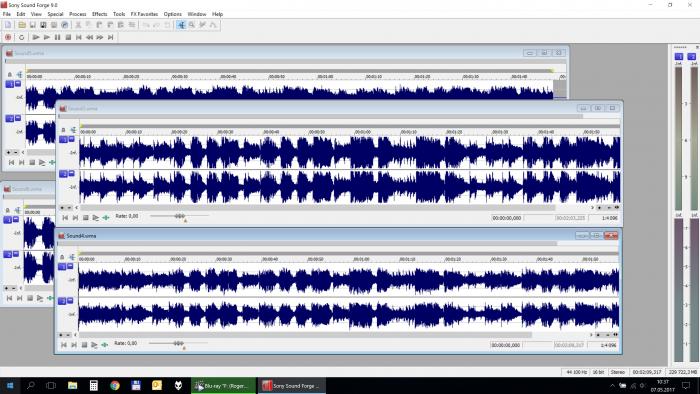Click Pause in the main transport toolbar
This screenshot has height=394, width=700.
click(58, 37)
